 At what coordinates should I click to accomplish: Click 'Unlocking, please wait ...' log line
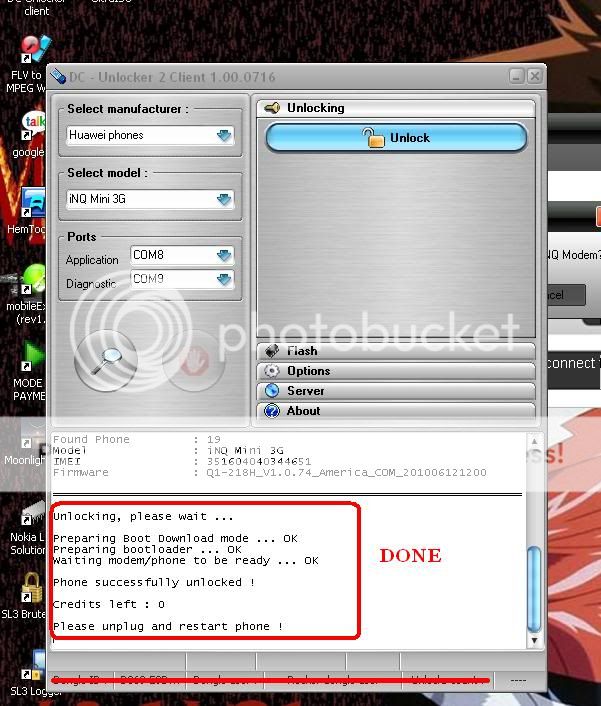click(143, 516)
